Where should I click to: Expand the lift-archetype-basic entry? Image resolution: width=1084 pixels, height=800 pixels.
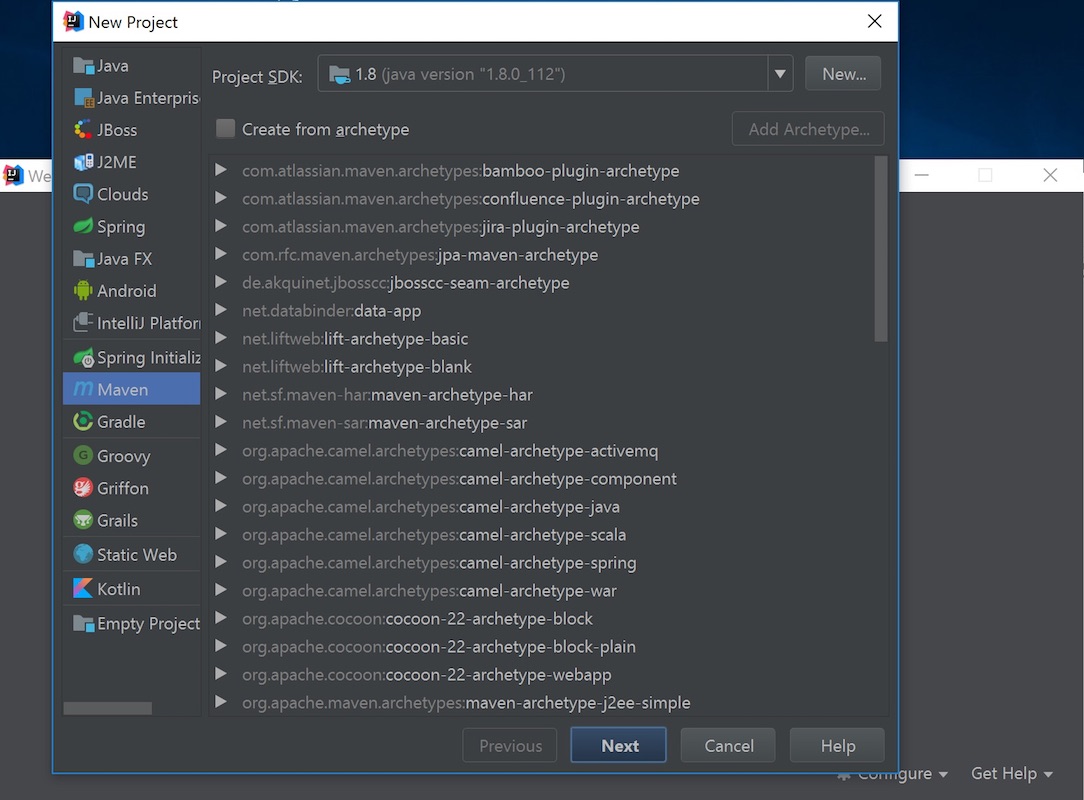click(221, 337)
